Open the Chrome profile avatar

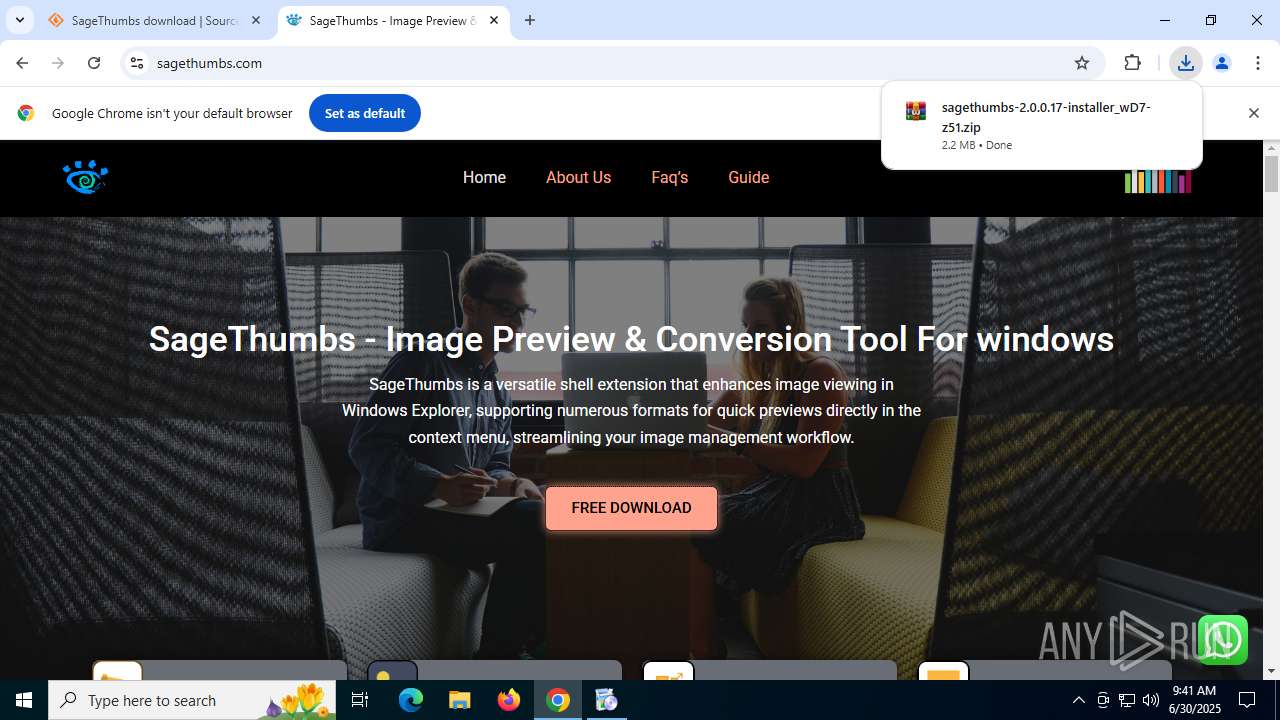pyautogui.click(x=1221, y=63)
